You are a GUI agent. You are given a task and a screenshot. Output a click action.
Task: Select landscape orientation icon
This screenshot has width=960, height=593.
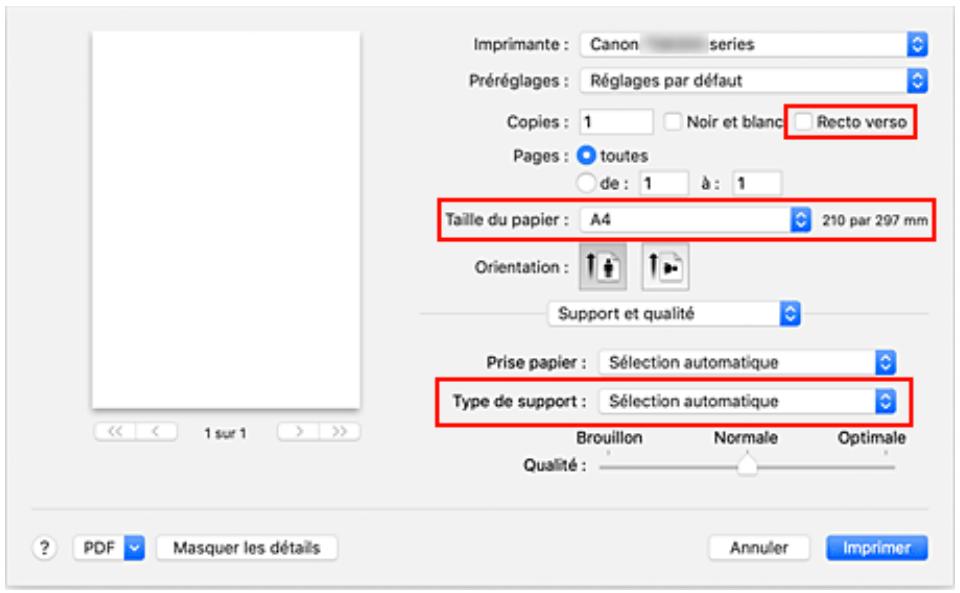tap(665, 267)
